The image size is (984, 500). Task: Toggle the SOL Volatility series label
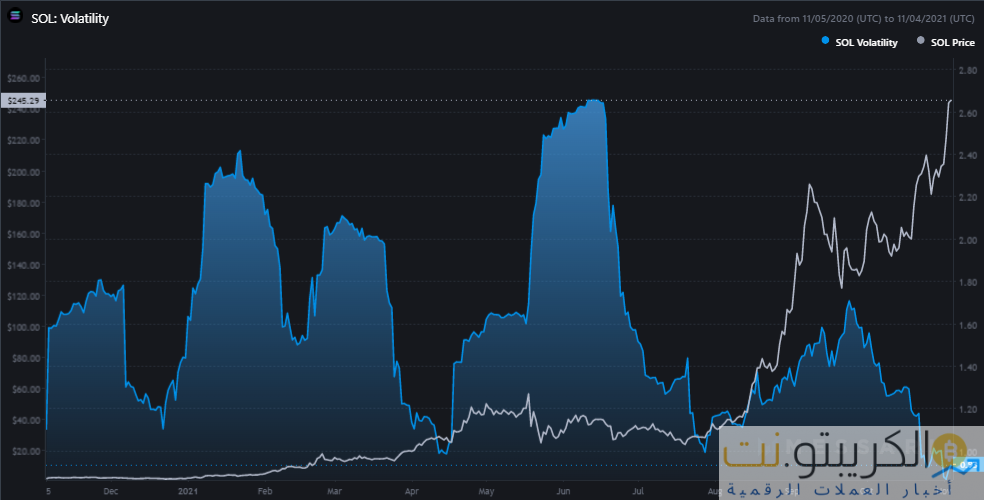coord(865,42)
